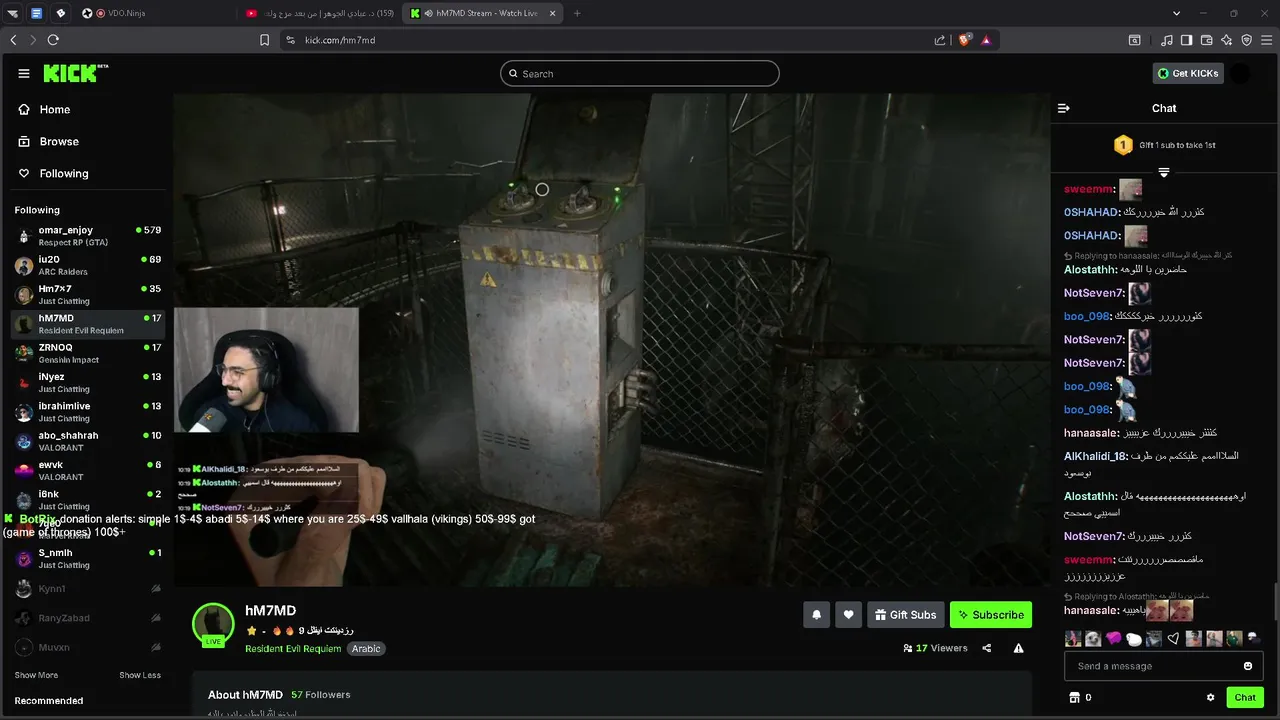Click the Gift Subs button

905,615
